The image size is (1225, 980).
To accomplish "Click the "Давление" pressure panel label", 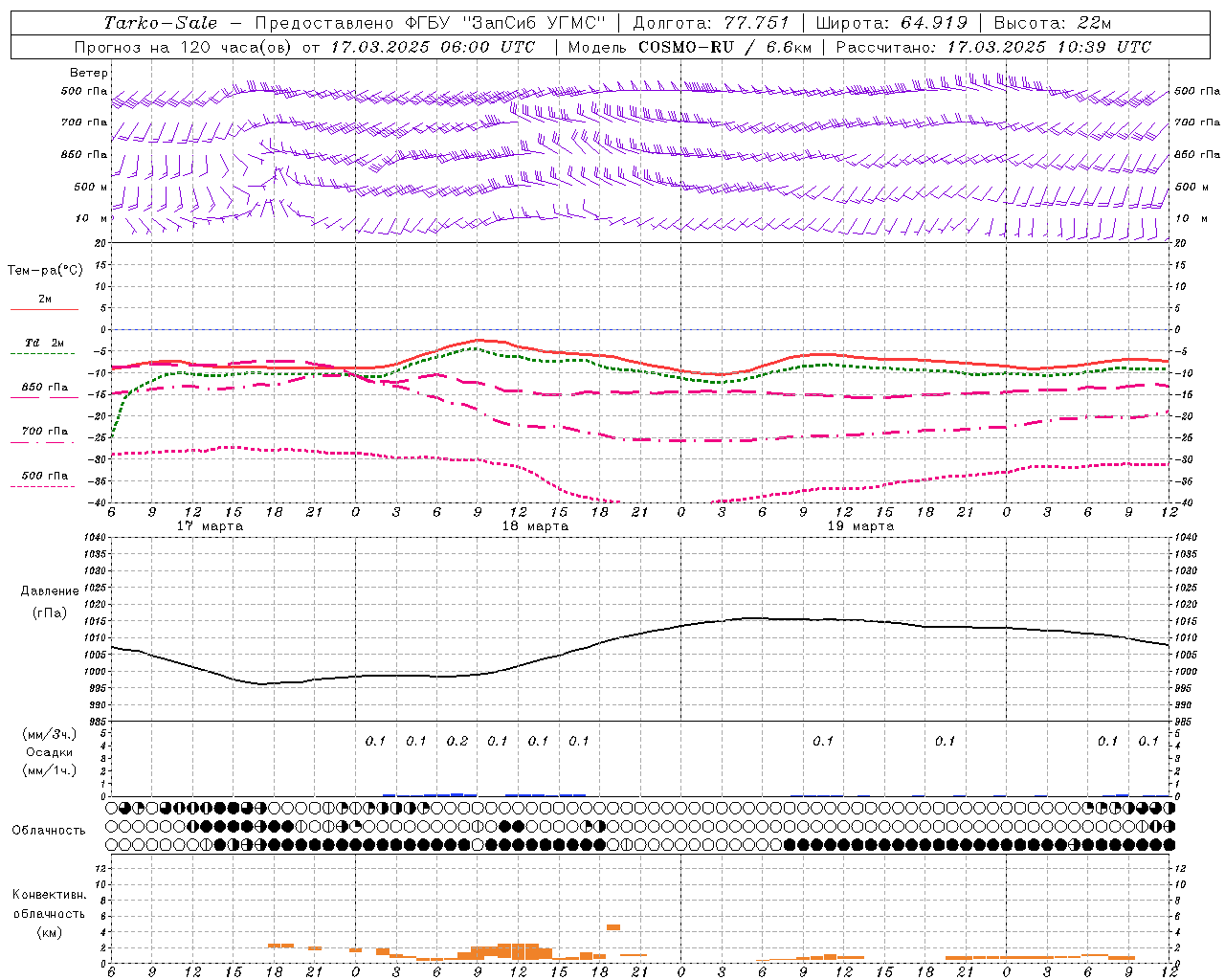I will [50, 591].
